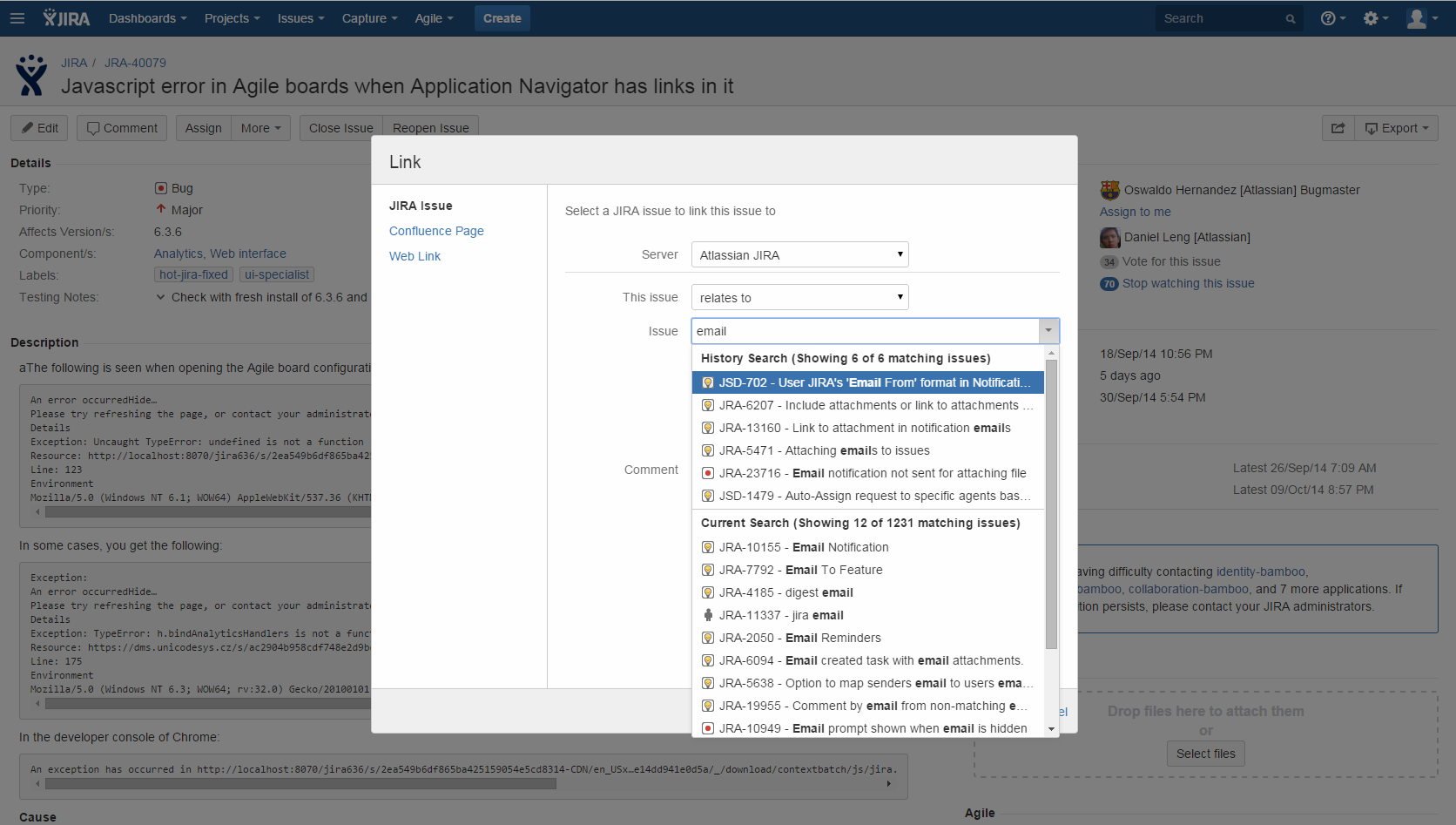The image size is (1456, 825).
Task: Click the lightbulb icon beside JRA-10155
Action: coord(708,547)
